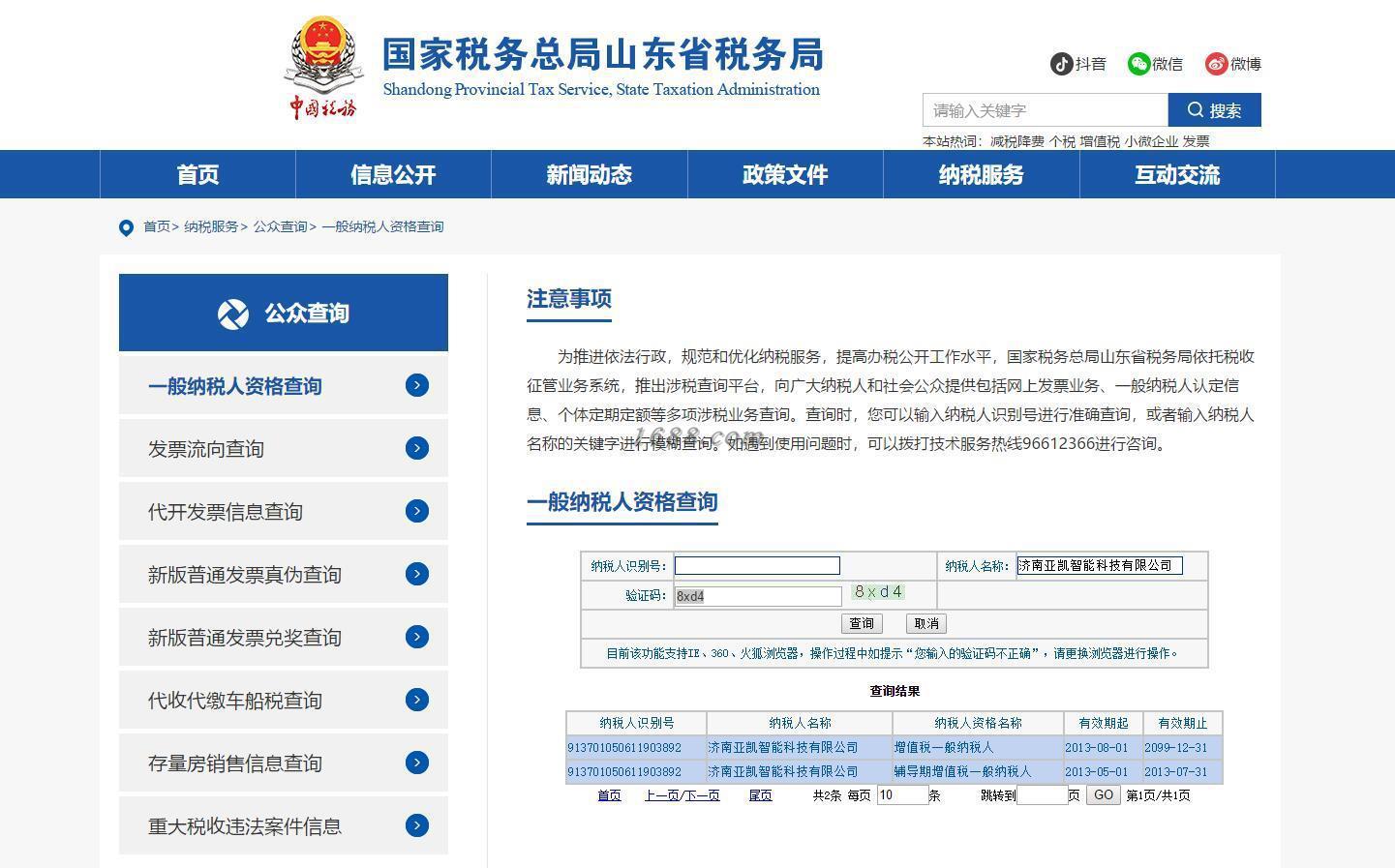
Task: Click the 查询 query button
Action: pos(862,623)
